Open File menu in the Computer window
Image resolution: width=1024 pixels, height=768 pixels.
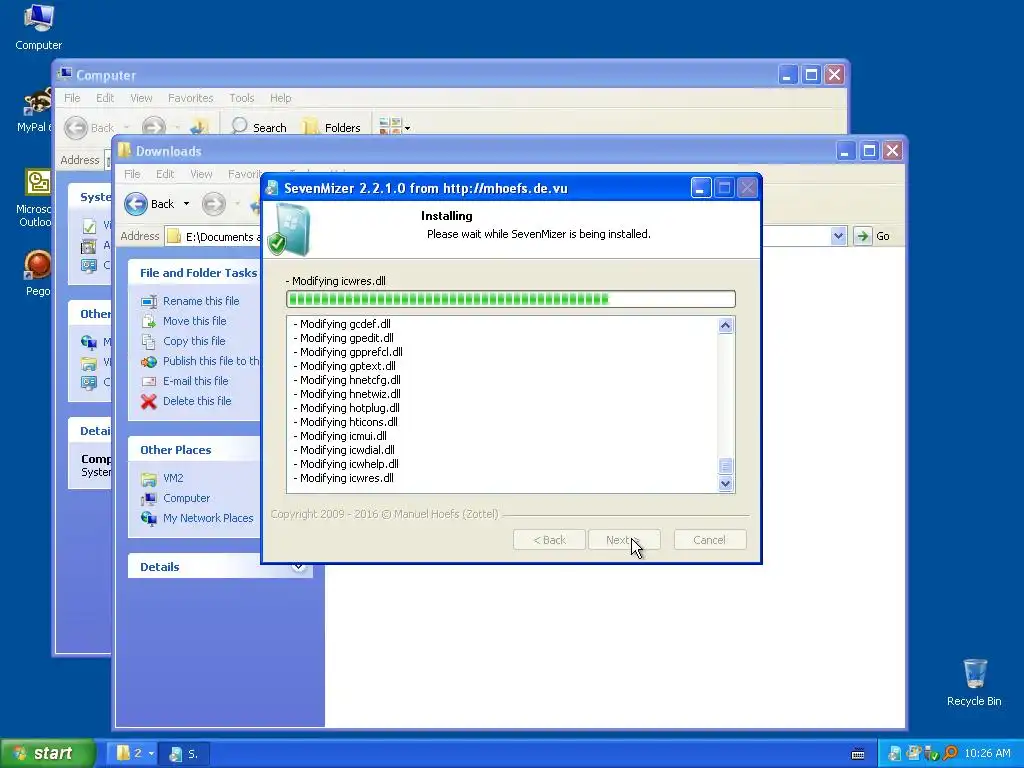pos(72,98)
